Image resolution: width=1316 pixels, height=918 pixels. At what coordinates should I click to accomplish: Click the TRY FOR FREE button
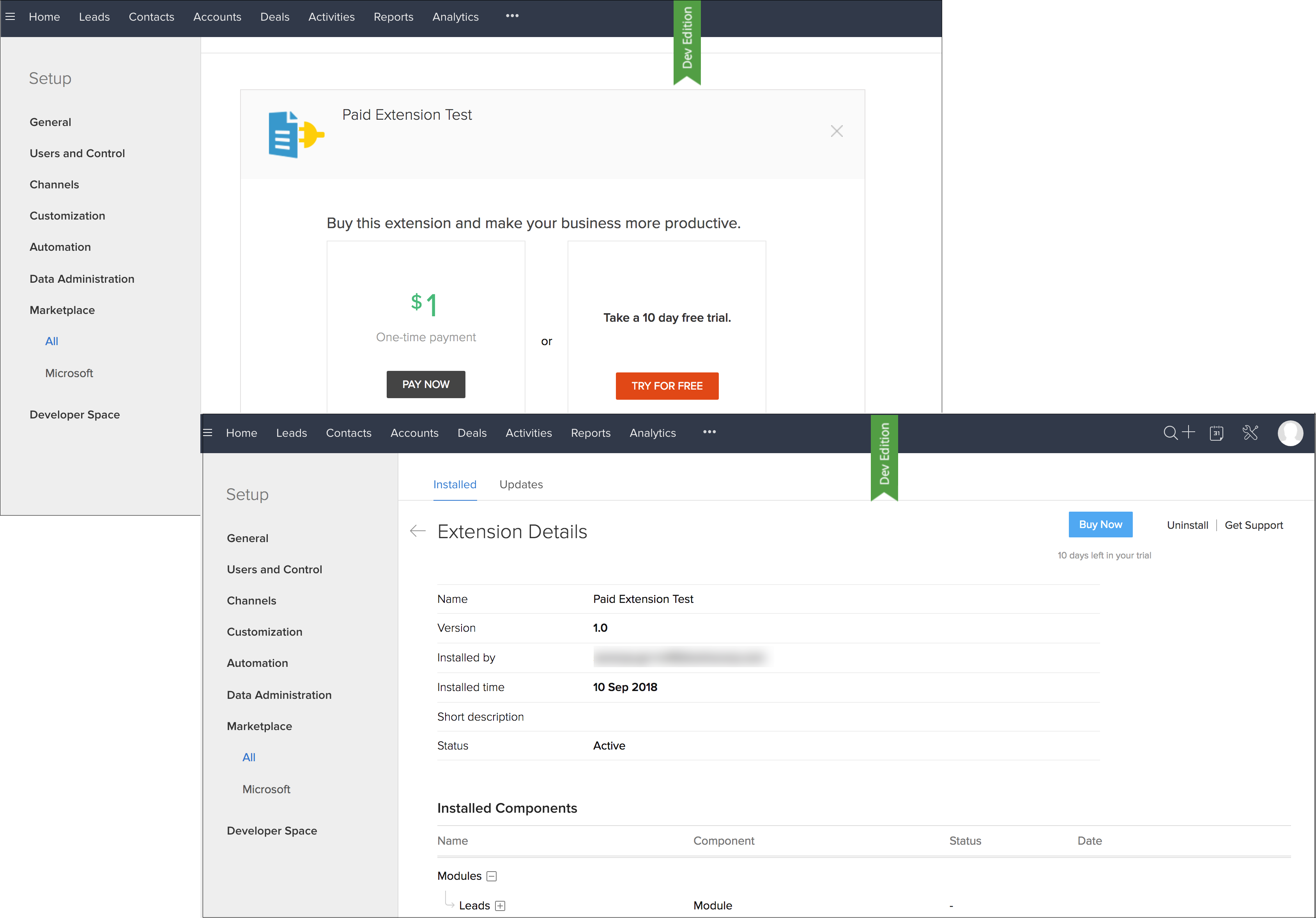pos(667,386)
